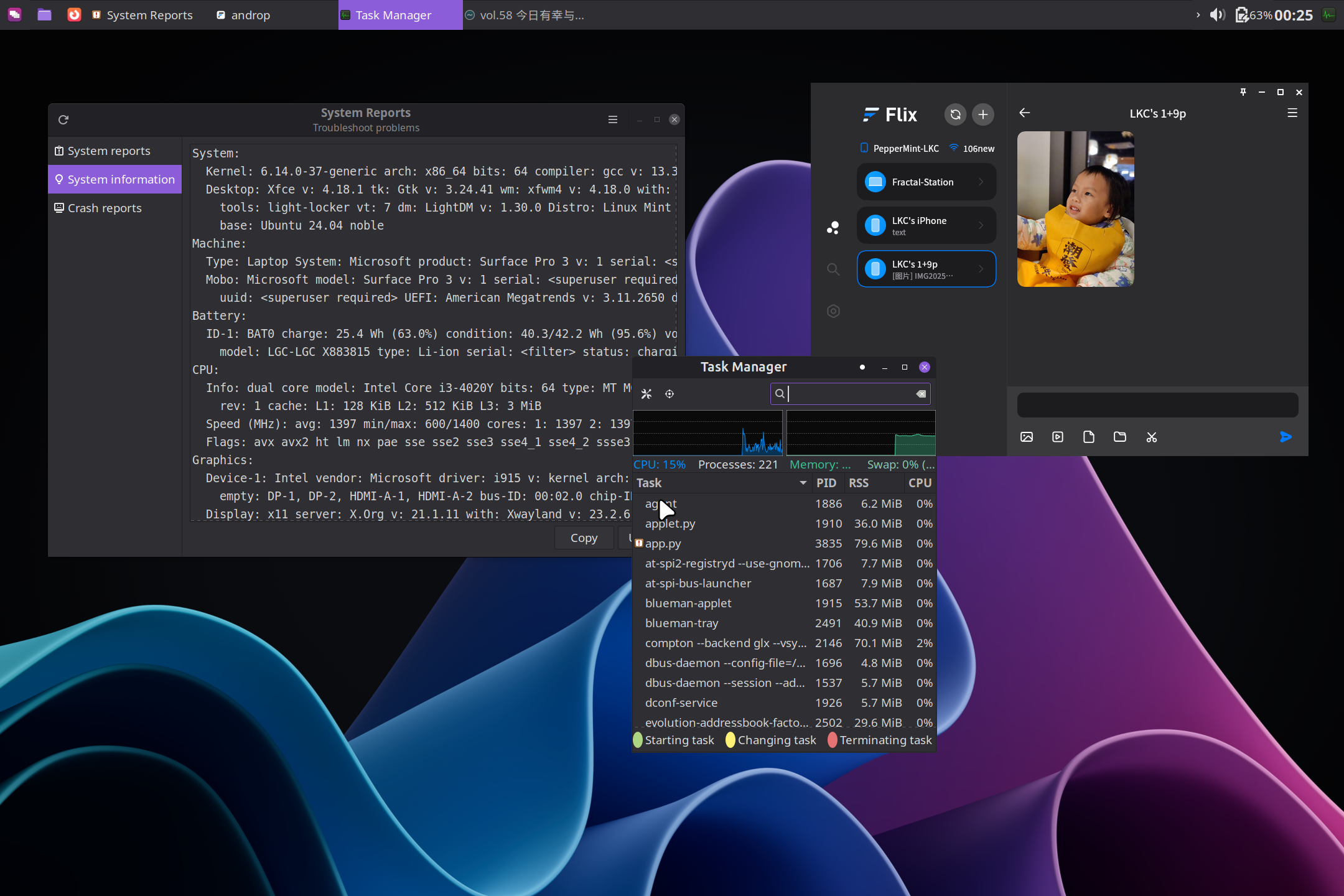This screenshot has height=896, width=1344.
Task: Click the send image icon in Flix
Action: click(1027, 437)
